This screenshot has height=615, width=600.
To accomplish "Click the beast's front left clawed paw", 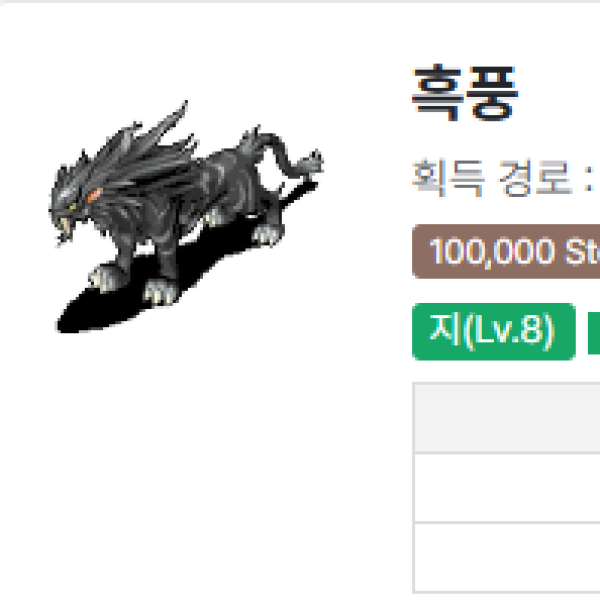I will (x=105, y=278).
